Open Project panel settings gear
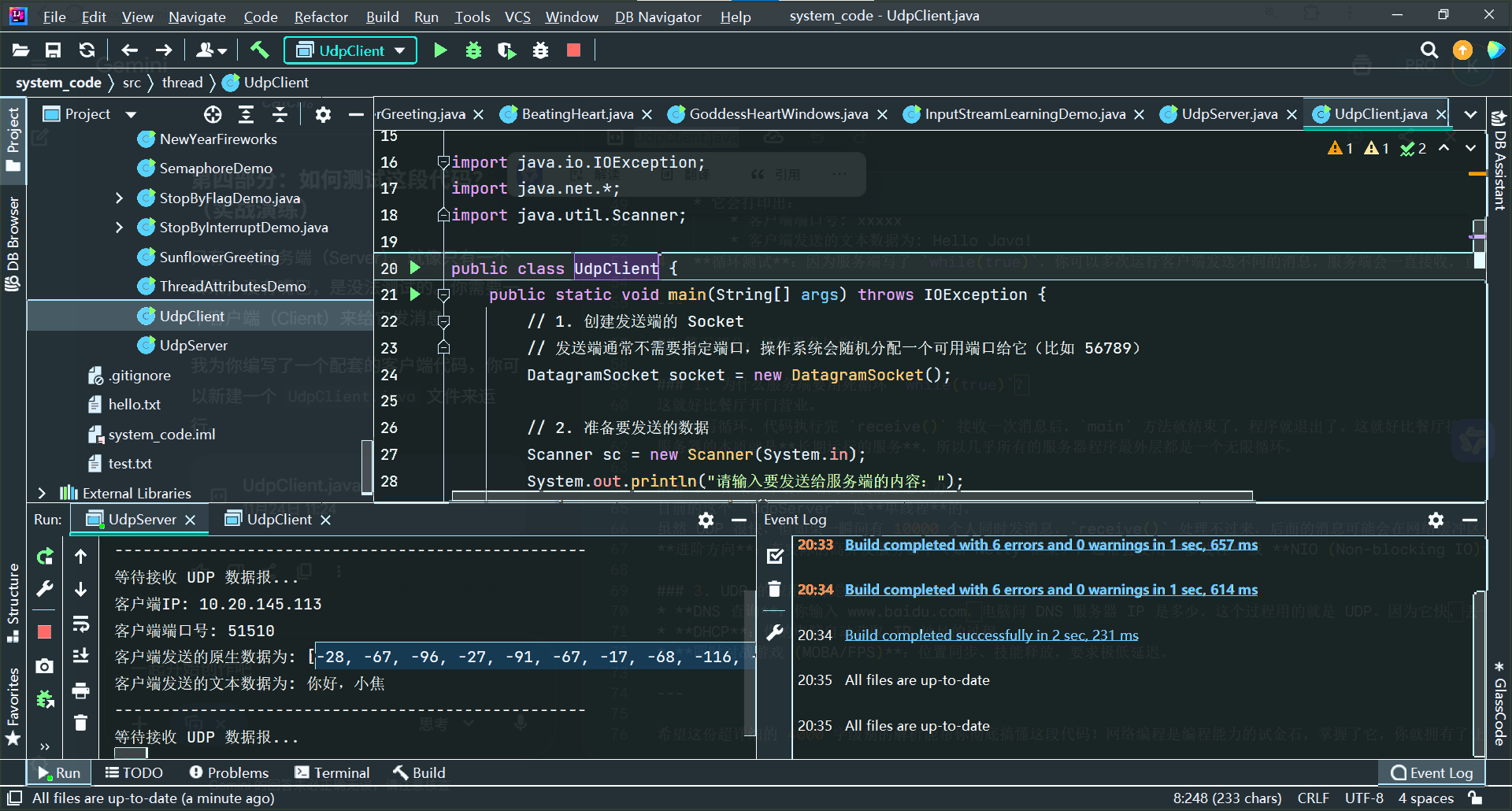The height and width of the screenshot is (811, 1512). (323, 115)
